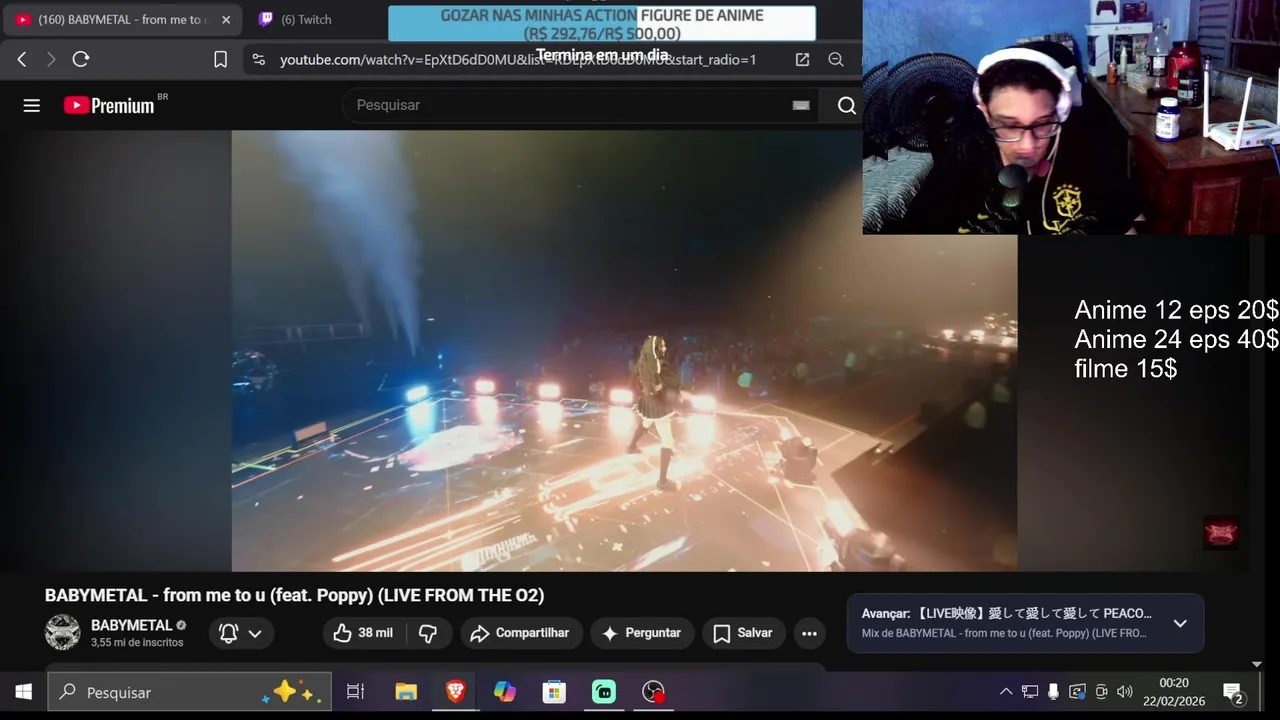Save video with Salvar button
Image resolution: width=1280 pixels, height=720 pixels.
click(x=743, y=633)
